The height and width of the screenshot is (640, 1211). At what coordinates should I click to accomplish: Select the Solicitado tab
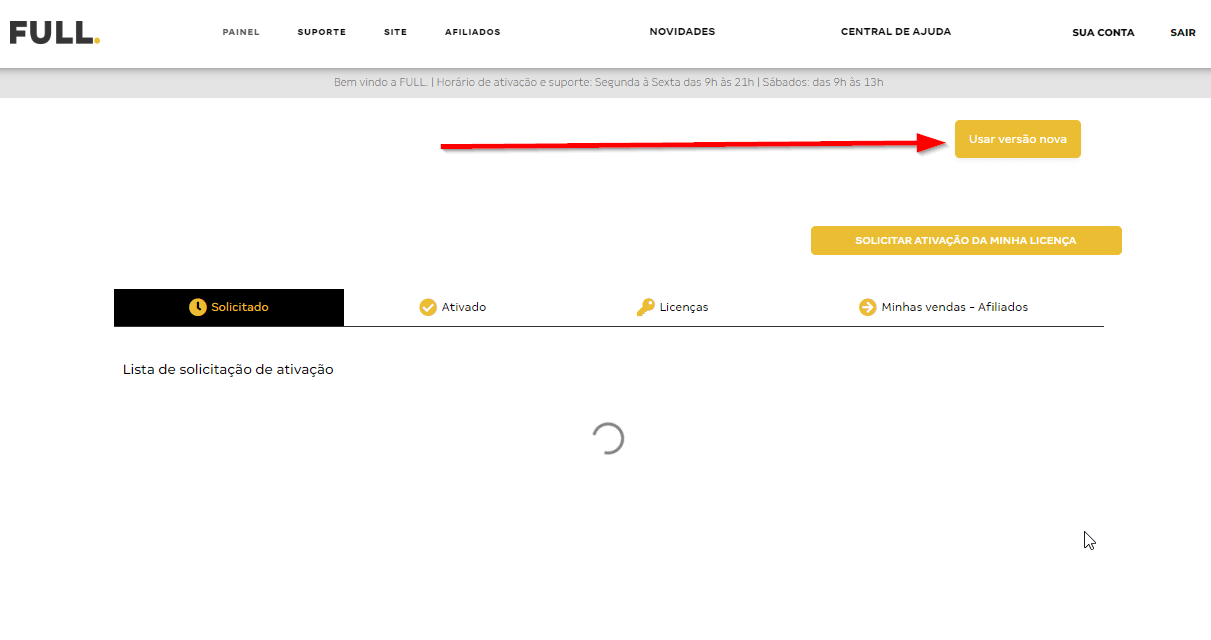[229, 307]
